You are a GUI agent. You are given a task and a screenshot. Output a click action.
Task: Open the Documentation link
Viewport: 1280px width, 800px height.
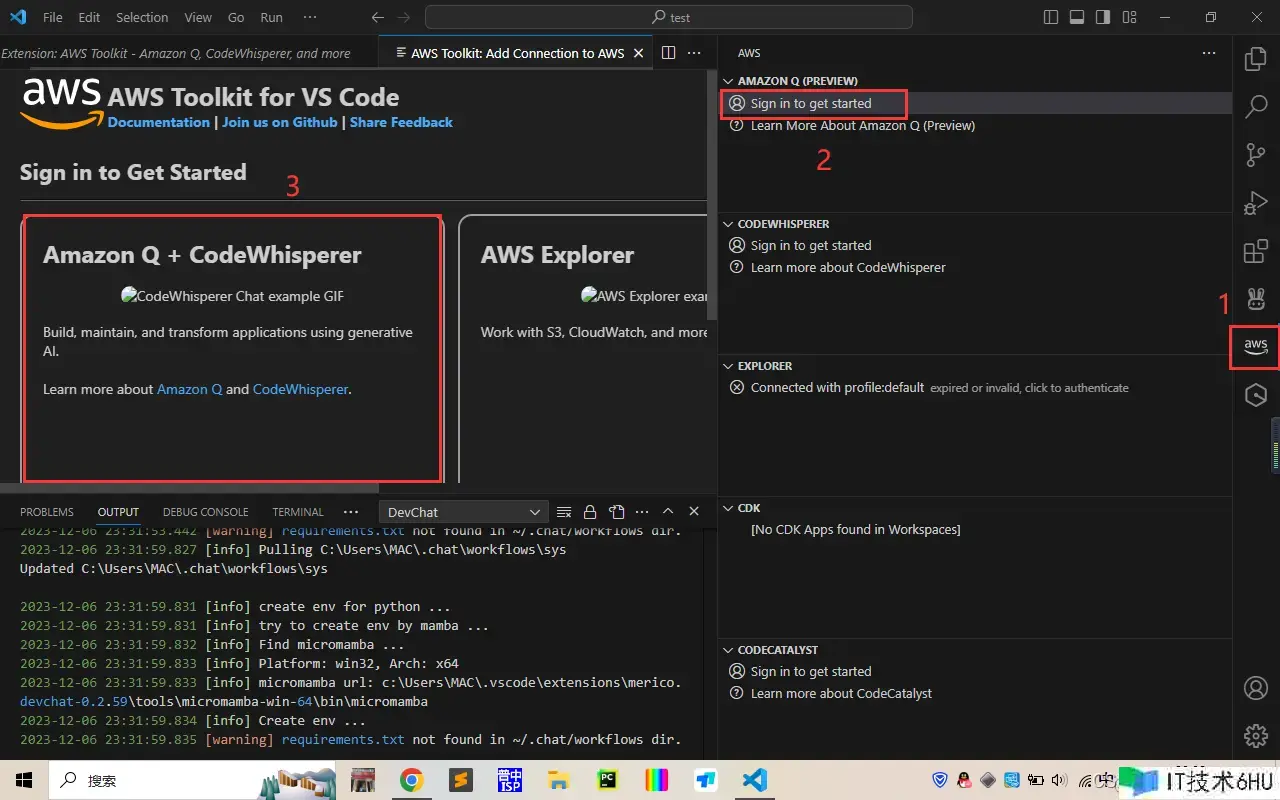(x=159, y=122)
